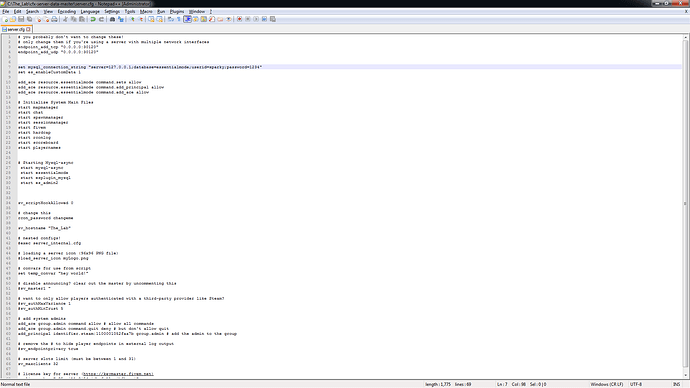Open a file using the Open folder toolbar icon
The width and height of the screenshot is (690, 388).
pyautogui.click(x=13, y=19)
